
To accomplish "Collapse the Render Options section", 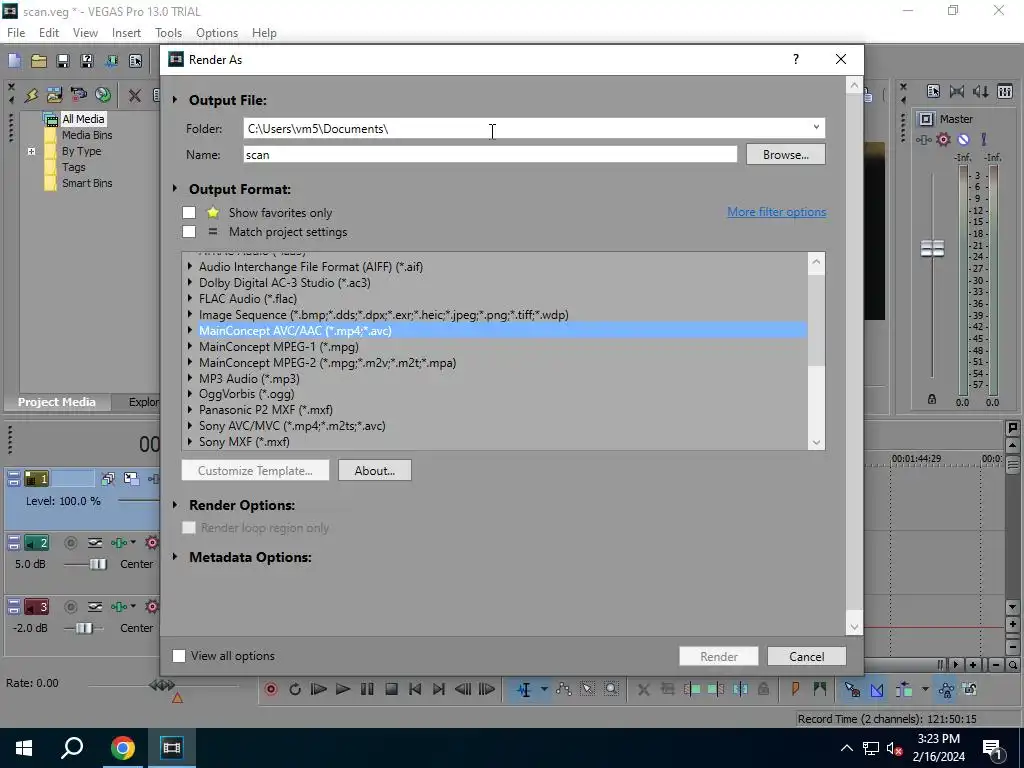I will [x=175, y=505].
